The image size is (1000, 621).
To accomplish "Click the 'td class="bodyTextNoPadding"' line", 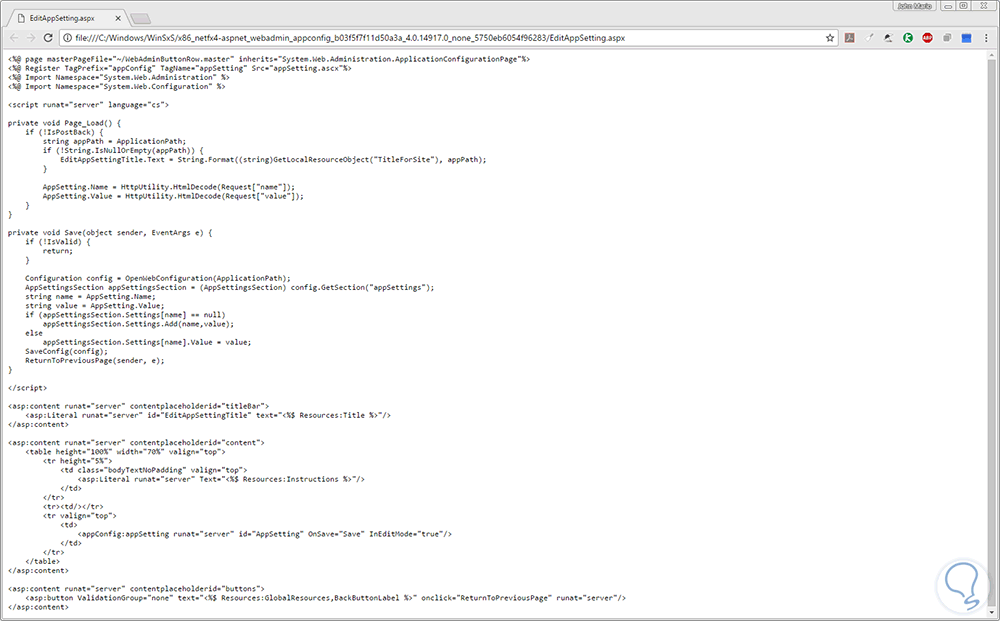I will coord(154,470).
